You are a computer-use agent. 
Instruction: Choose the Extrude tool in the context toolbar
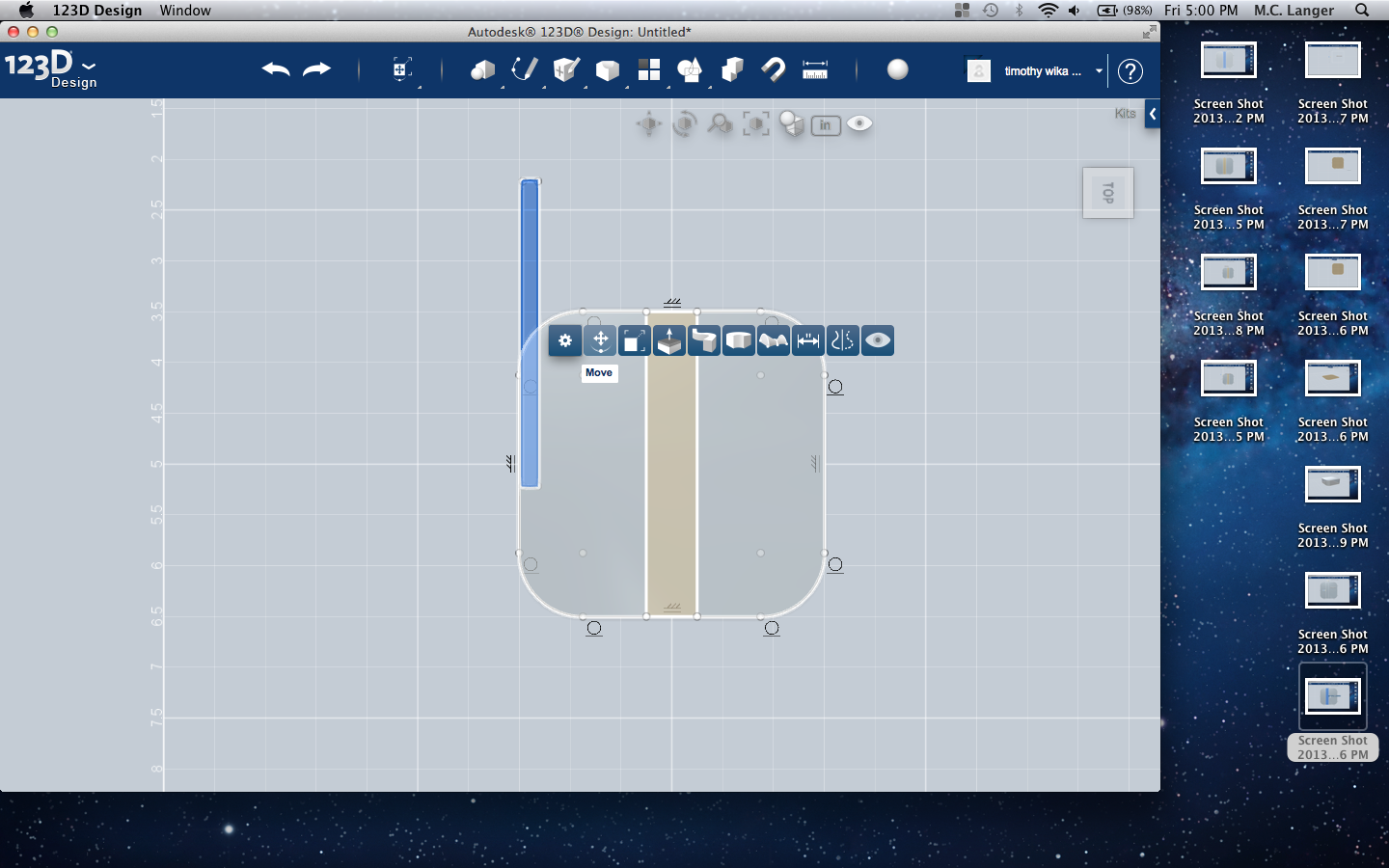point(669,340)
